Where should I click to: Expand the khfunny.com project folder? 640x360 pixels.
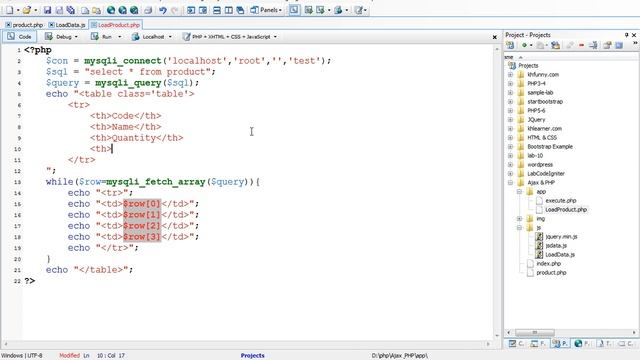pyautogui.click(x=510, y=75)
